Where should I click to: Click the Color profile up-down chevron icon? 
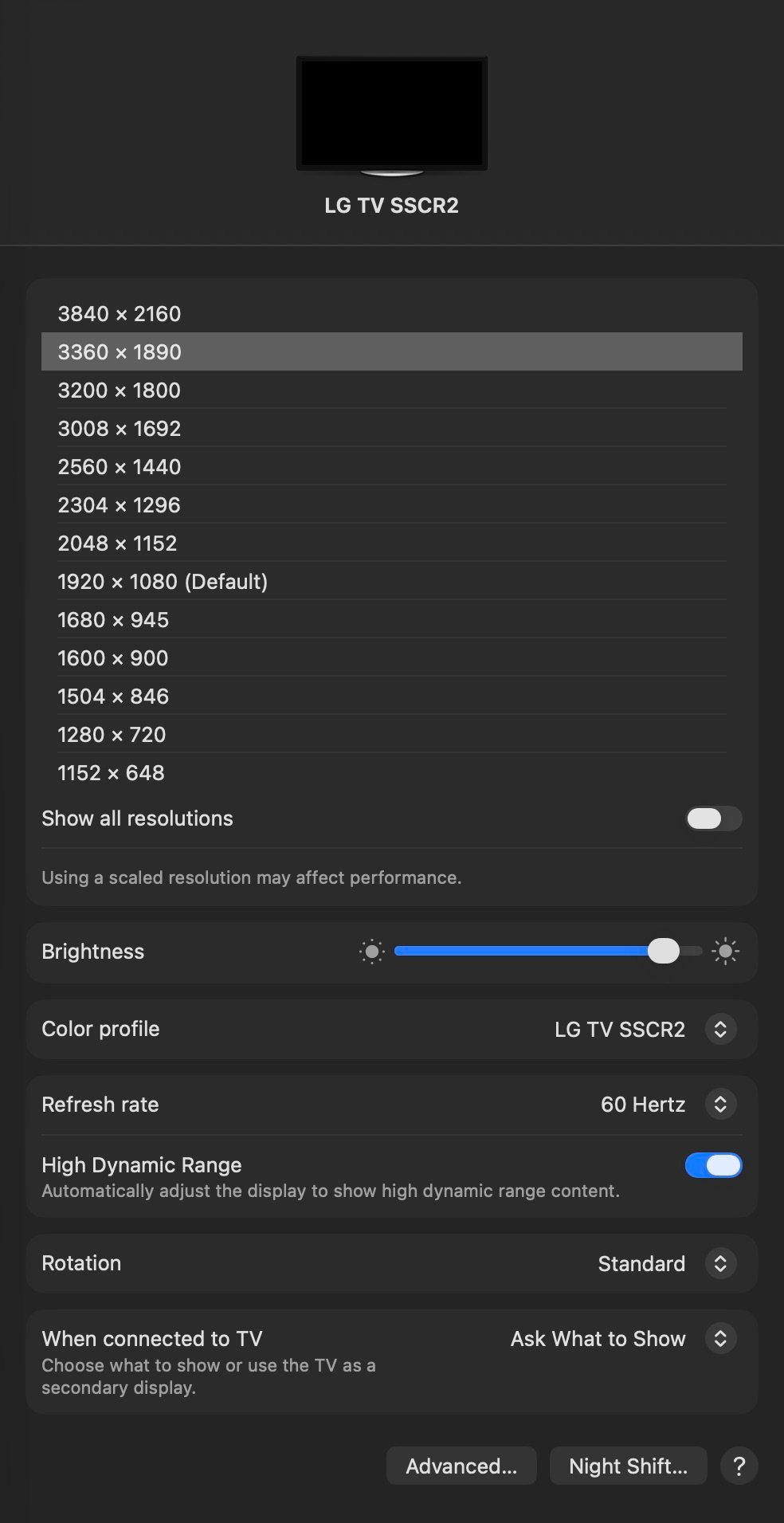(x=720, y=1029)
